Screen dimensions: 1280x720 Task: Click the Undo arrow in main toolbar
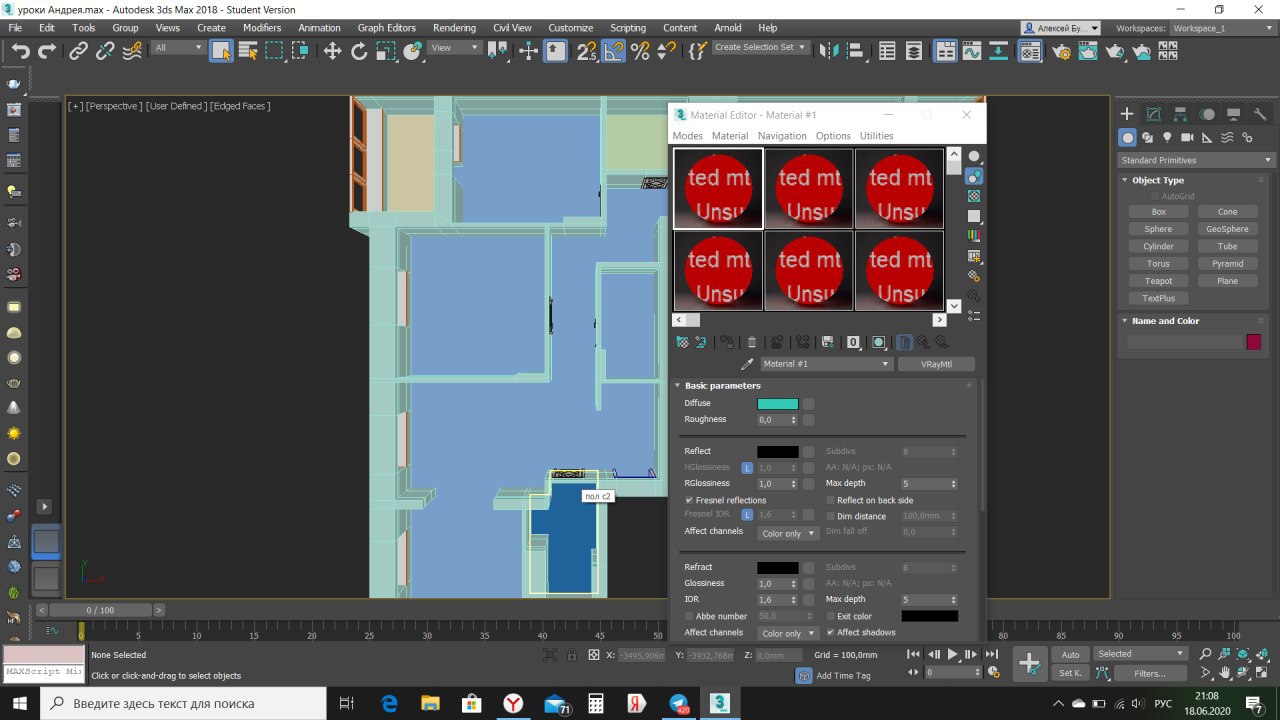(20, 51)
